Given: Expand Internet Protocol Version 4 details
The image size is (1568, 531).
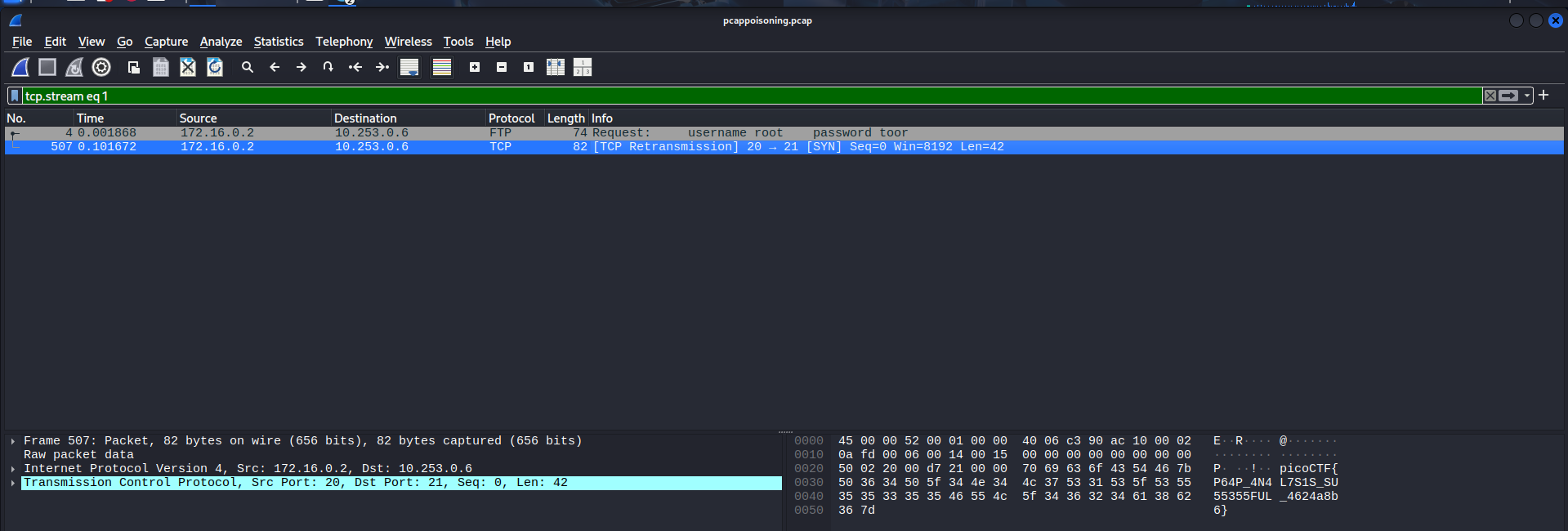Looking at the screenshot, I should pos(13,469).
